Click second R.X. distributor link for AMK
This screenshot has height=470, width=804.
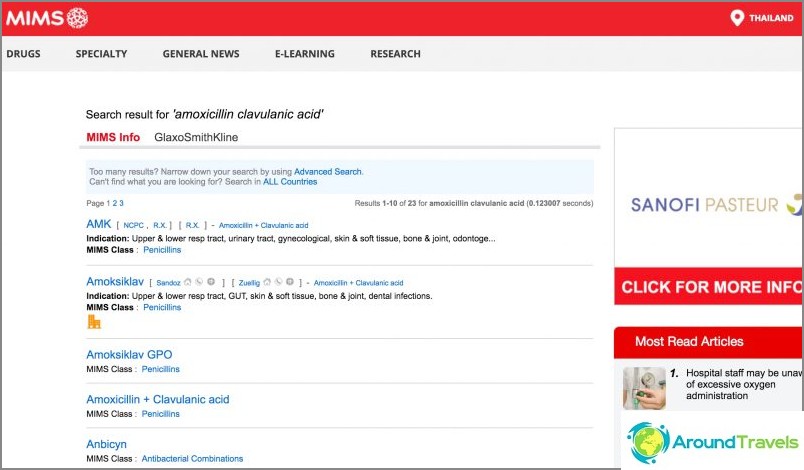(192, 226)
